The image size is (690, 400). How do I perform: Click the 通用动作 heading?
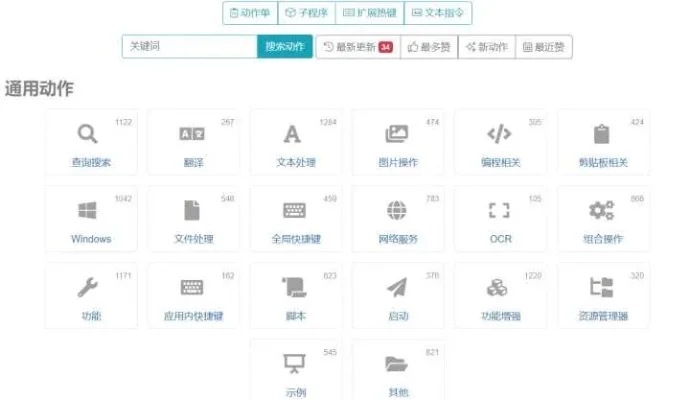click(39, 88)
